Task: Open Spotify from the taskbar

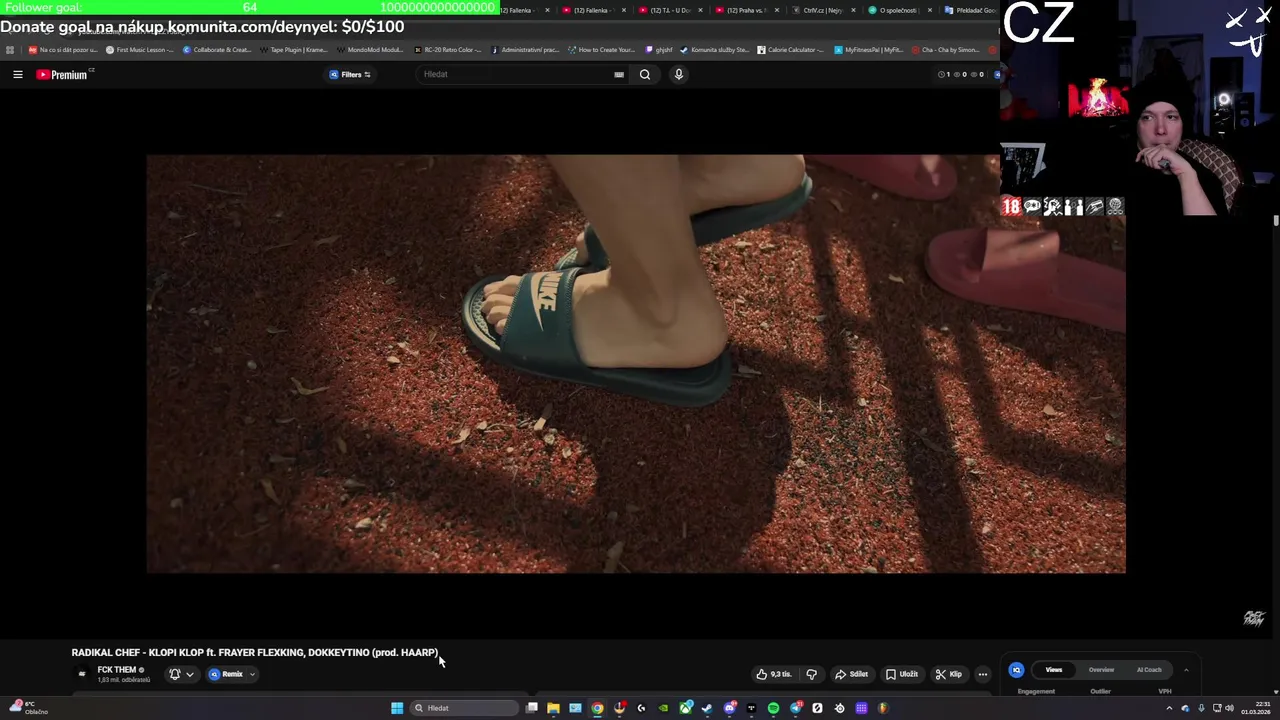Action: pyautogui.click(x=773, y=708)
